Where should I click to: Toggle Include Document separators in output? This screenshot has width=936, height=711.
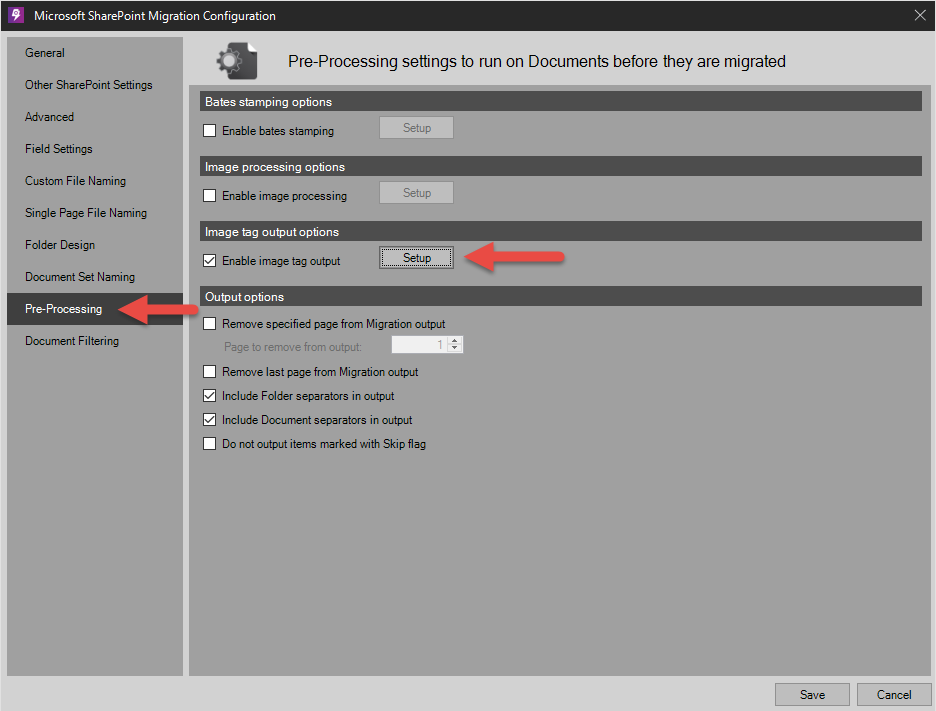pos(210,420)
